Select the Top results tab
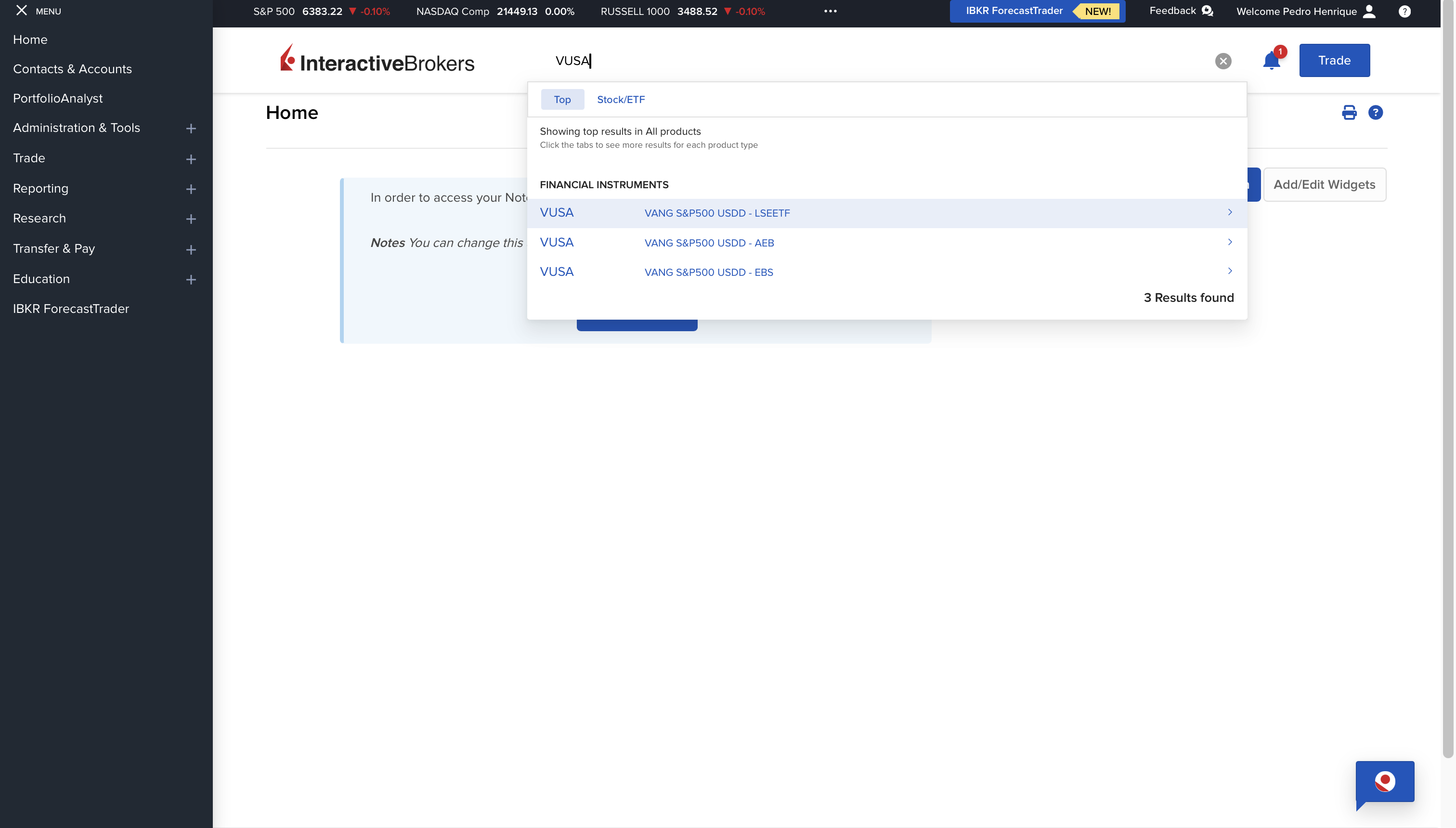Image resolution: width=1456 pixels, height=828 pixels. click(562, 100)
